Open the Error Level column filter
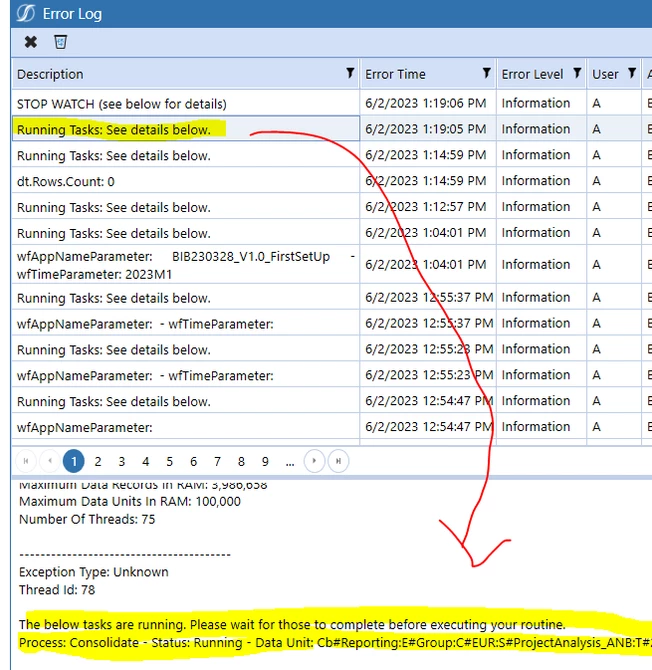Image resolution: width=652 pixels, height=670 pixels. (577, 73)
